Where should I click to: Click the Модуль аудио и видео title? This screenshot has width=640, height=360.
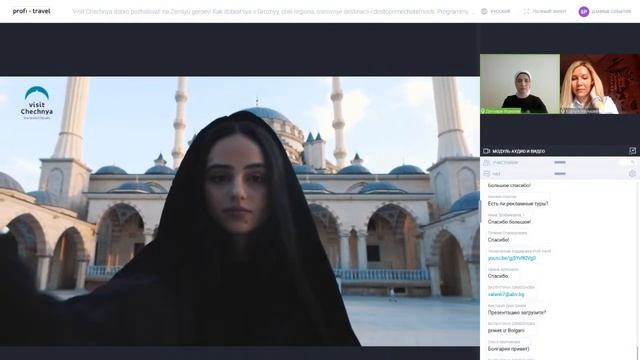518,151
